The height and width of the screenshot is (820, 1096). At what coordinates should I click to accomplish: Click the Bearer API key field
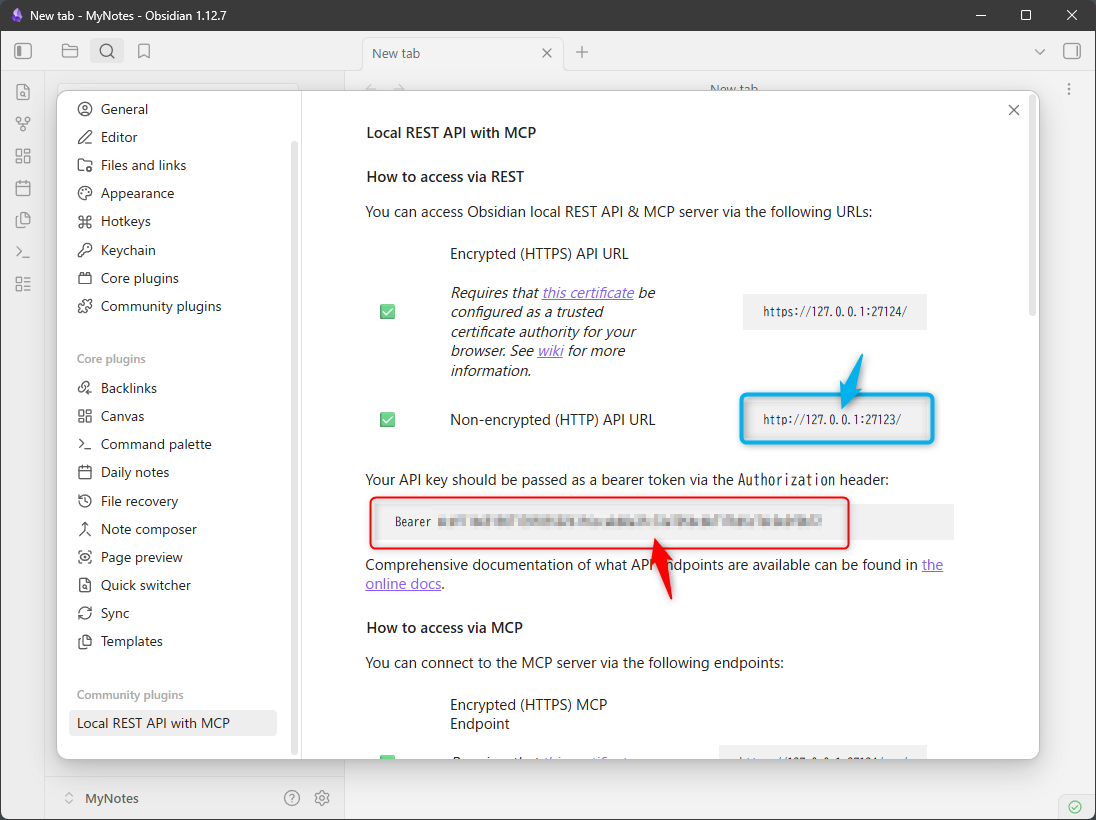click(659, 522)
